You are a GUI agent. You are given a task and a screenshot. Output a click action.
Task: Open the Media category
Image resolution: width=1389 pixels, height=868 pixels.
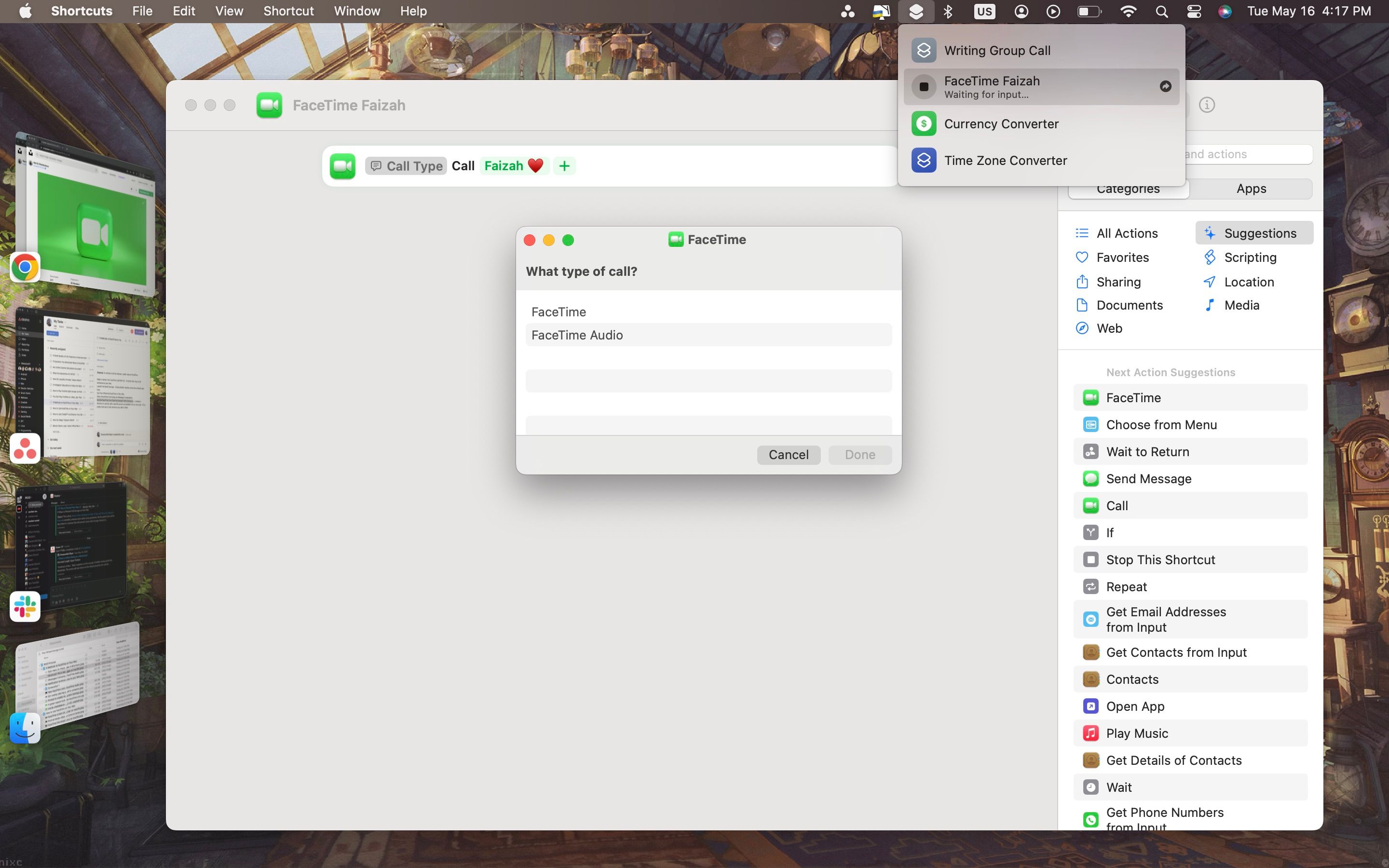coord(1231,305)
